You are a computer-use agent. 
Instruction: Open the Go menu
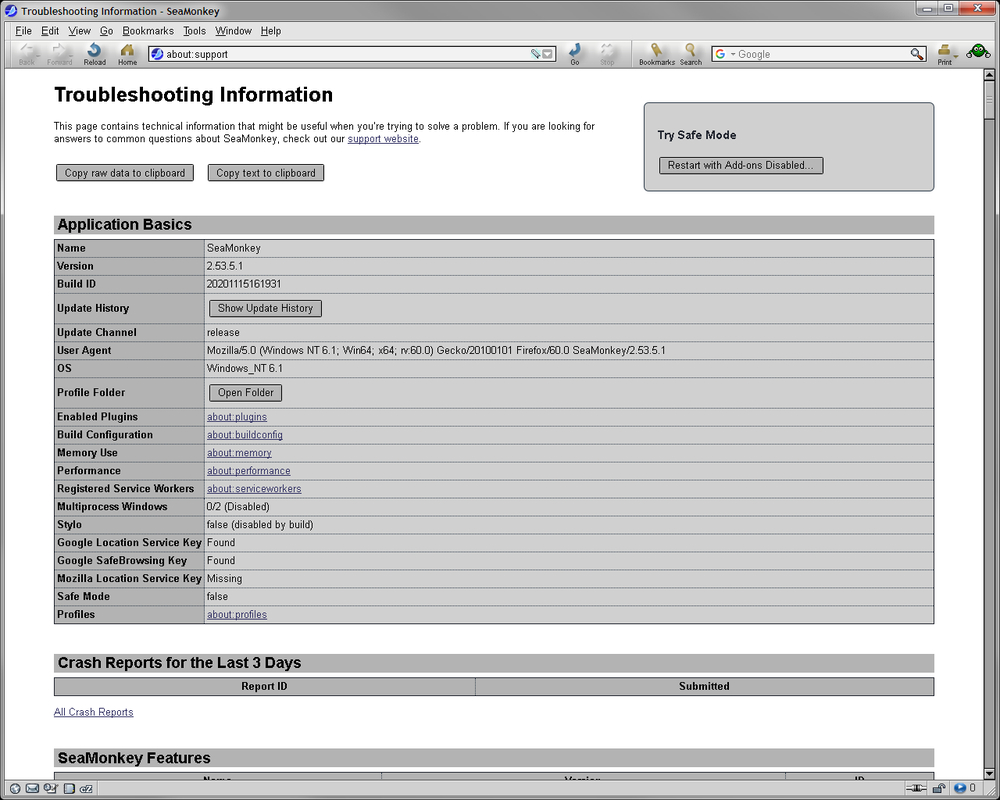107,31
